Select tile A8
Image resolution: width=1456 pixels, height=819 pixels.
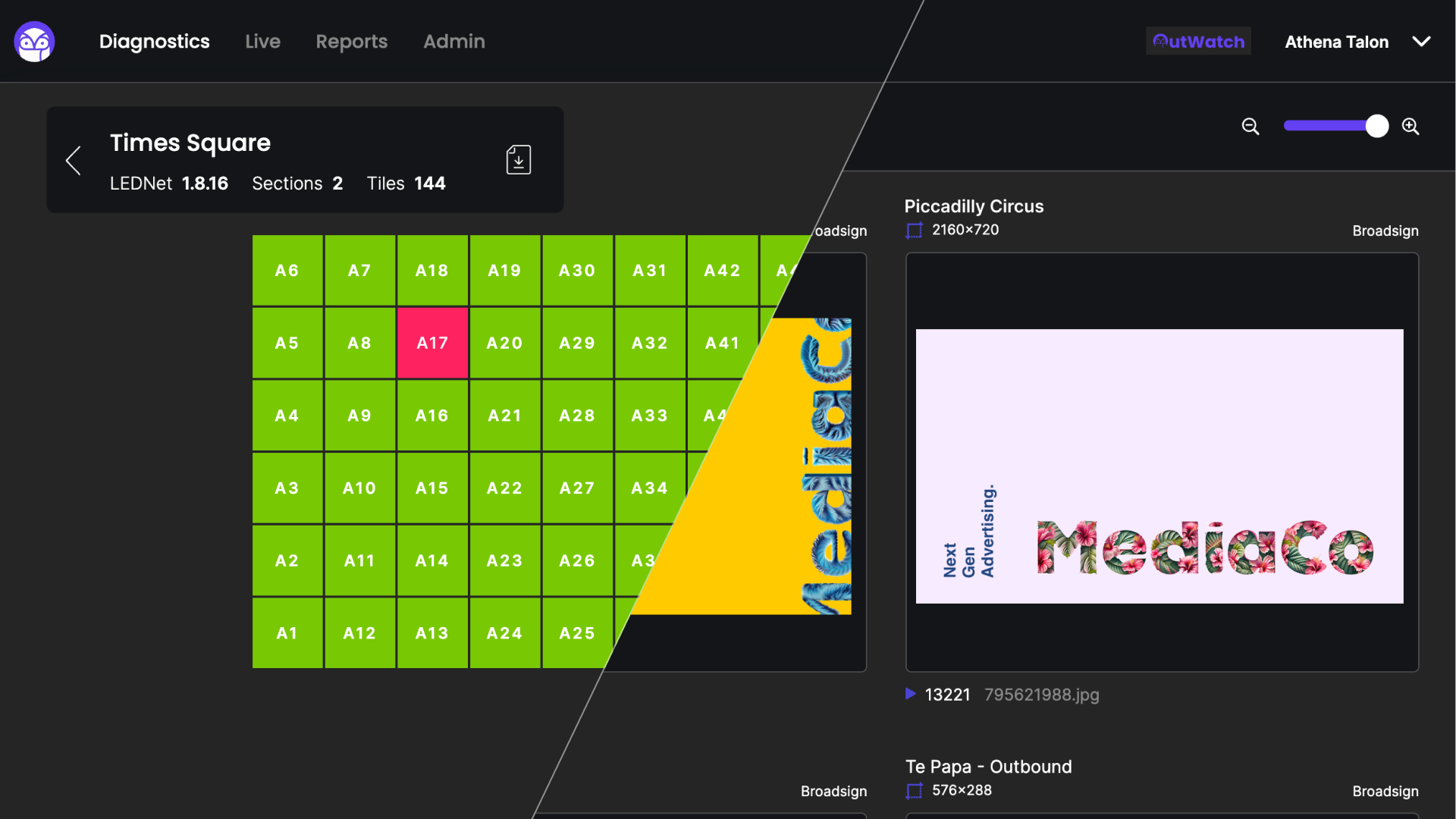tap(359, 343)
